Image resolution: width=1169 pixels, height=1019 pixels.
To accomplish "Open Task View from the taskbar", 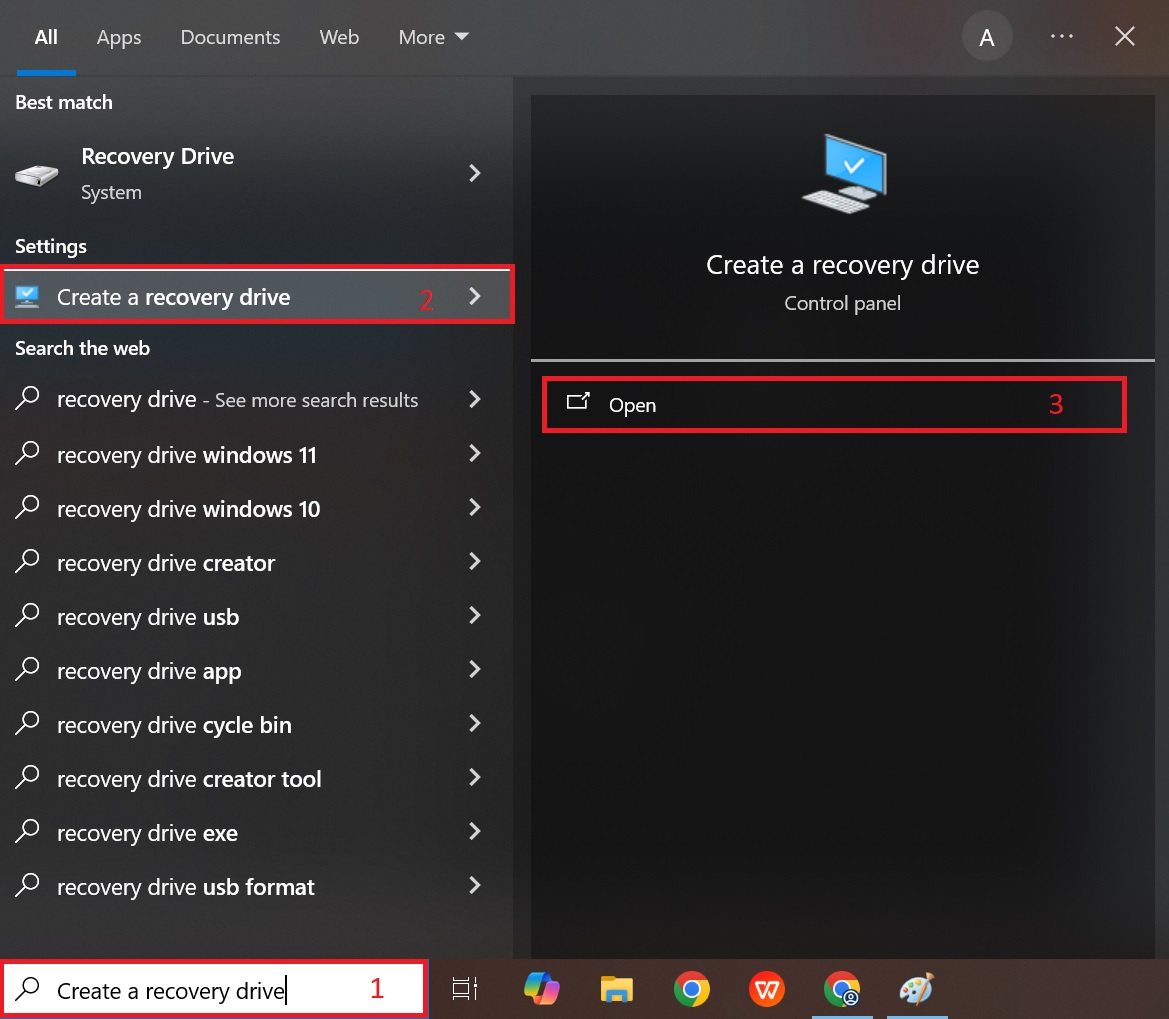I will [x=464, y=990].
